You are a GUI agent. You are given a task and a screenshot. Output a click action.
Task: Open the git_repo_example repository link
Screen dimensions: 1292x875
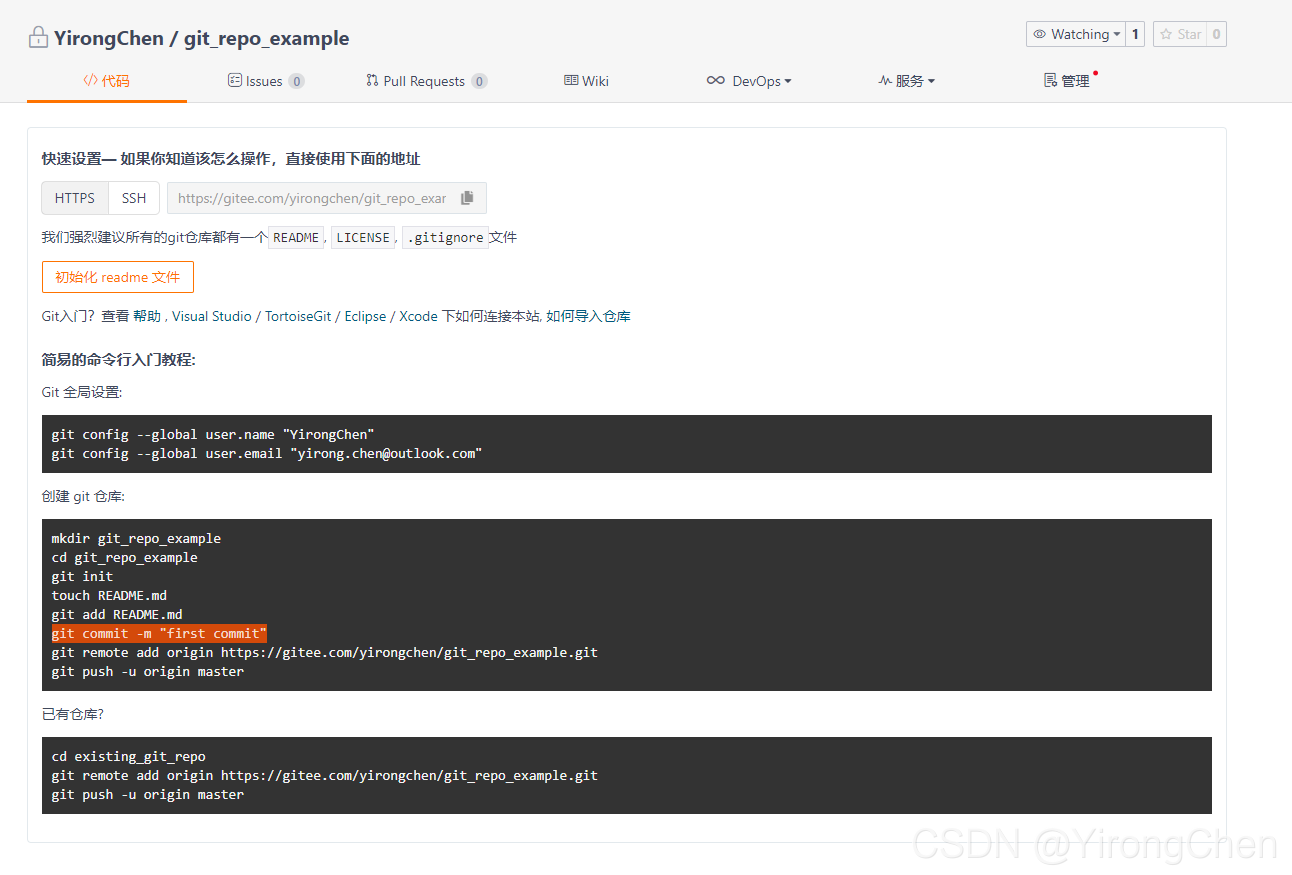[x=266, y=38]
